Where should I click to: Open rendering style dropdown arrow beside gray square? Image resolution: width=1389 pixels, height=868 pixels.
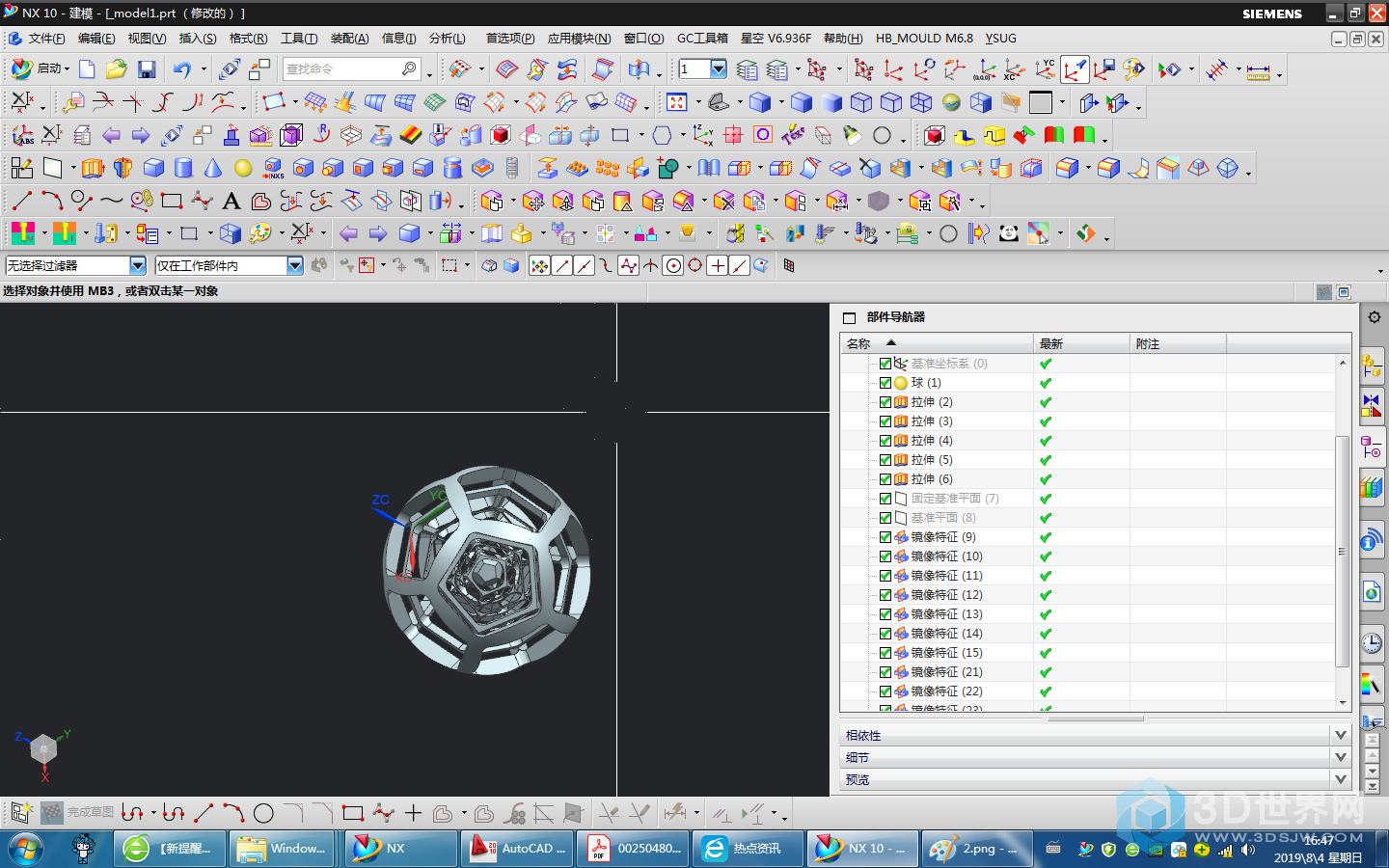(1062, 102)
